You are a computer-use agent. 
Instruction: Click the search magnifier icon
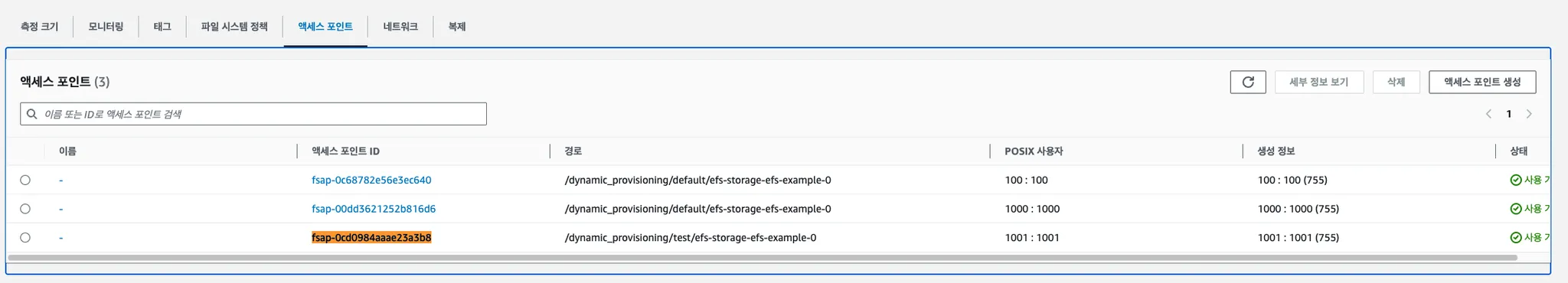(32, 114)
